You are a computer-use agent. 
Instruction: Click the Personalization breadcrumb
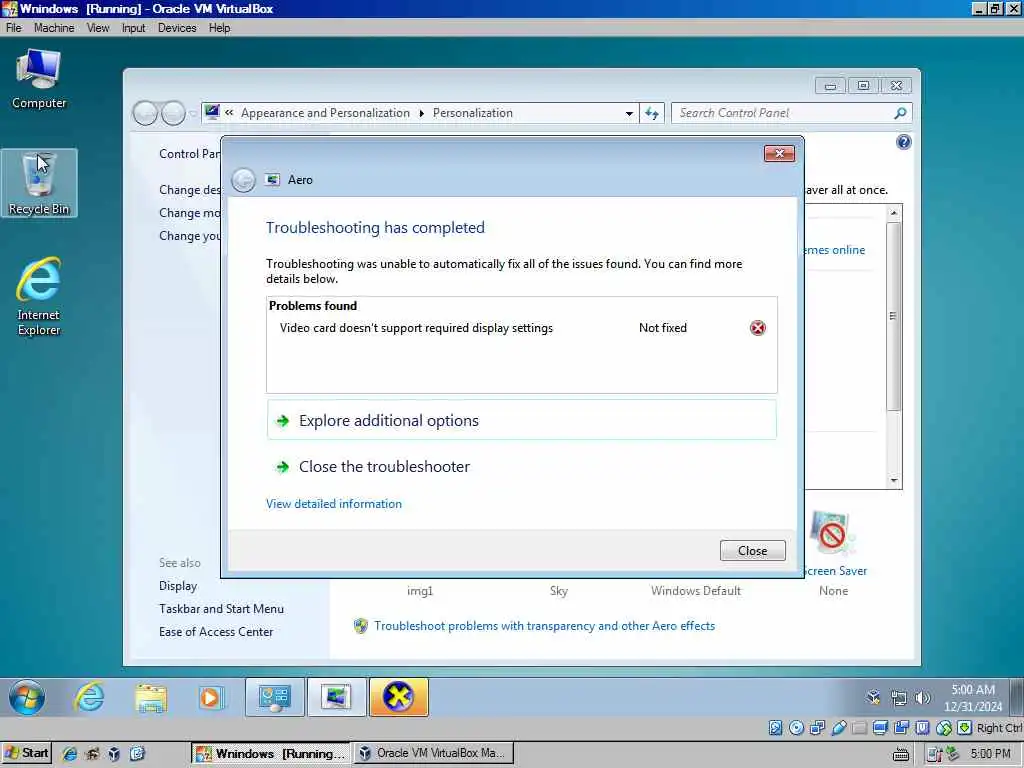tap(473, 113)
